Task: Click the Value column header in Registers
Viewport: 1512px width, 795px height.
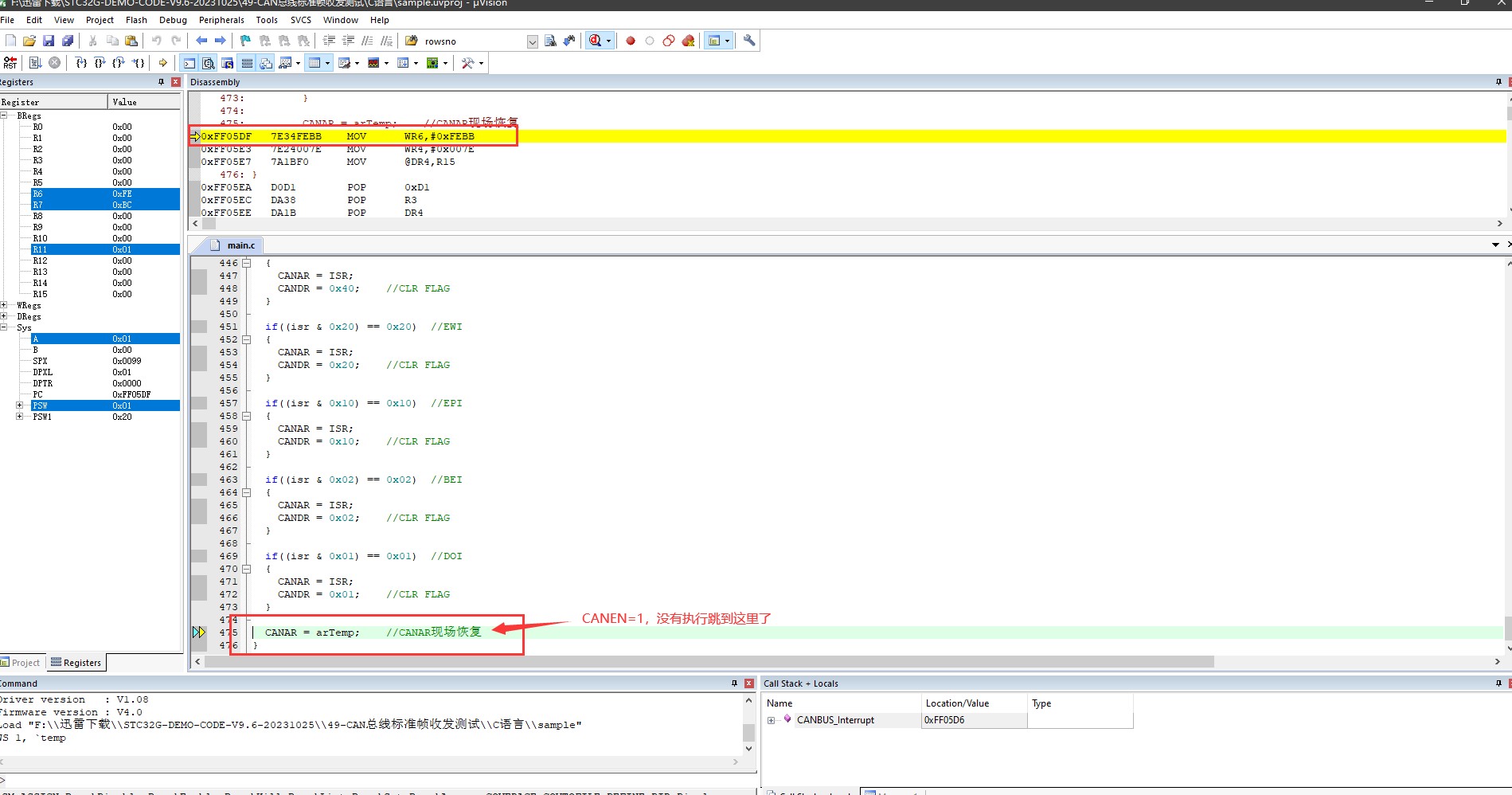Action: 144,102
